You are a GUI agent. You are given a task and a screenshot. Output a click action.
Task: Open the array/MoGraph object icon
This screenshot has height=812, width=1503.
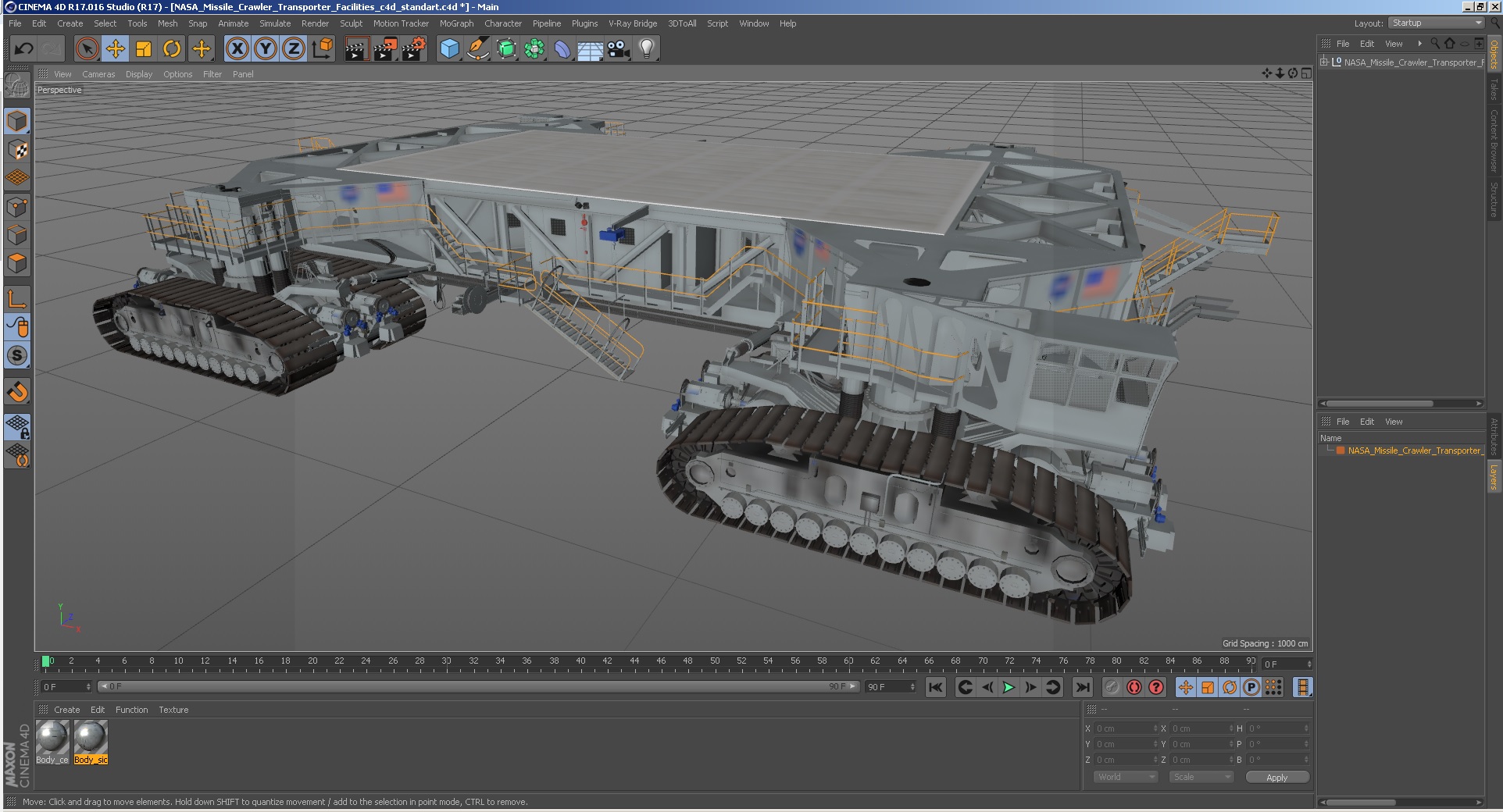534,49
